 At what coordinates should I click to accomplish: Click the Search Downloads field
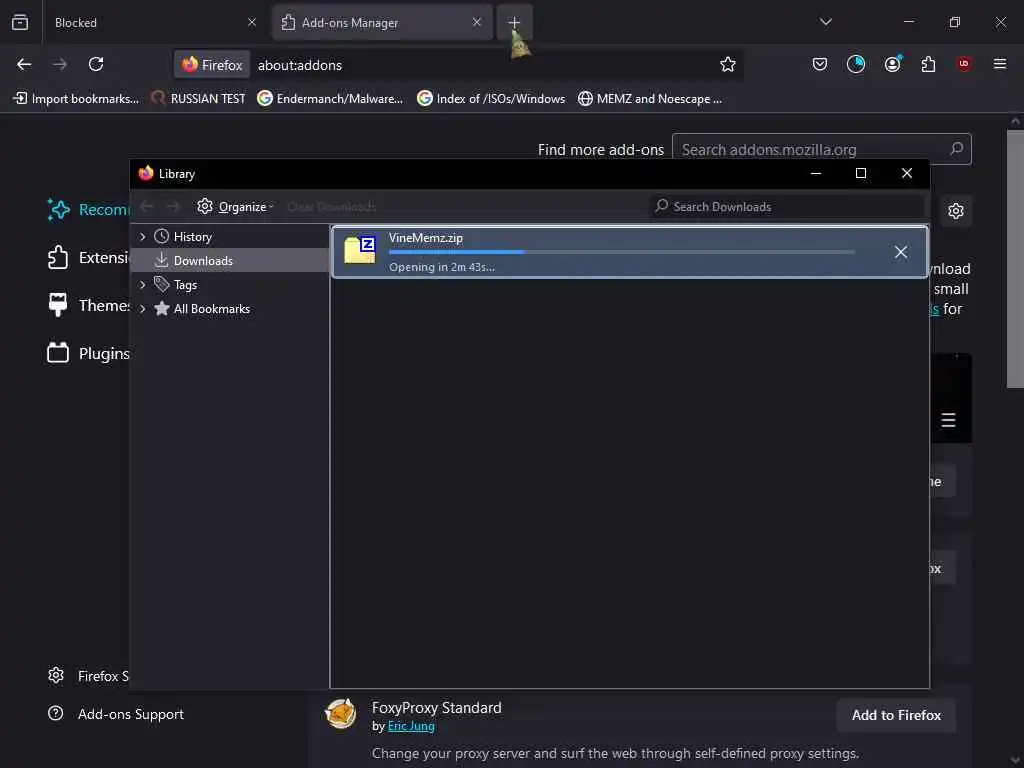[x=787, y=206]
